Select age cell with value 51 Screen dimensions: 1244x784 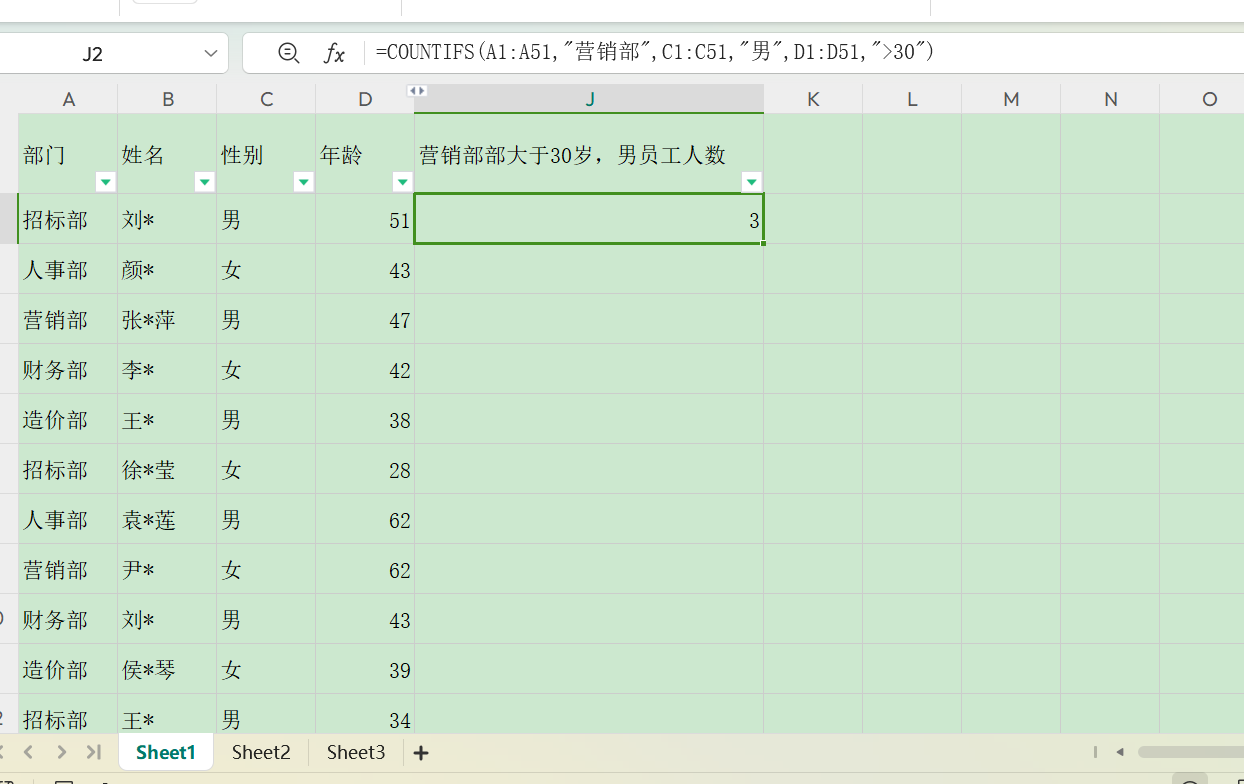click(365, 220)
